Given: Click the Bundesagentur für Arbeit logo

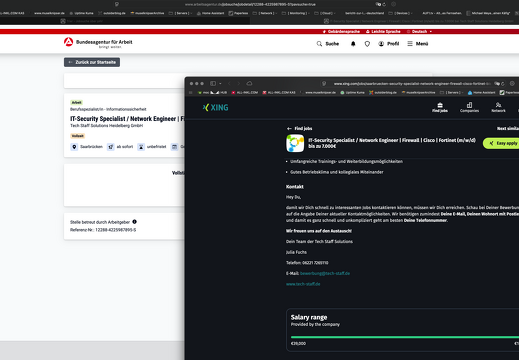Looking at the screenshot, I should point(98,43).
